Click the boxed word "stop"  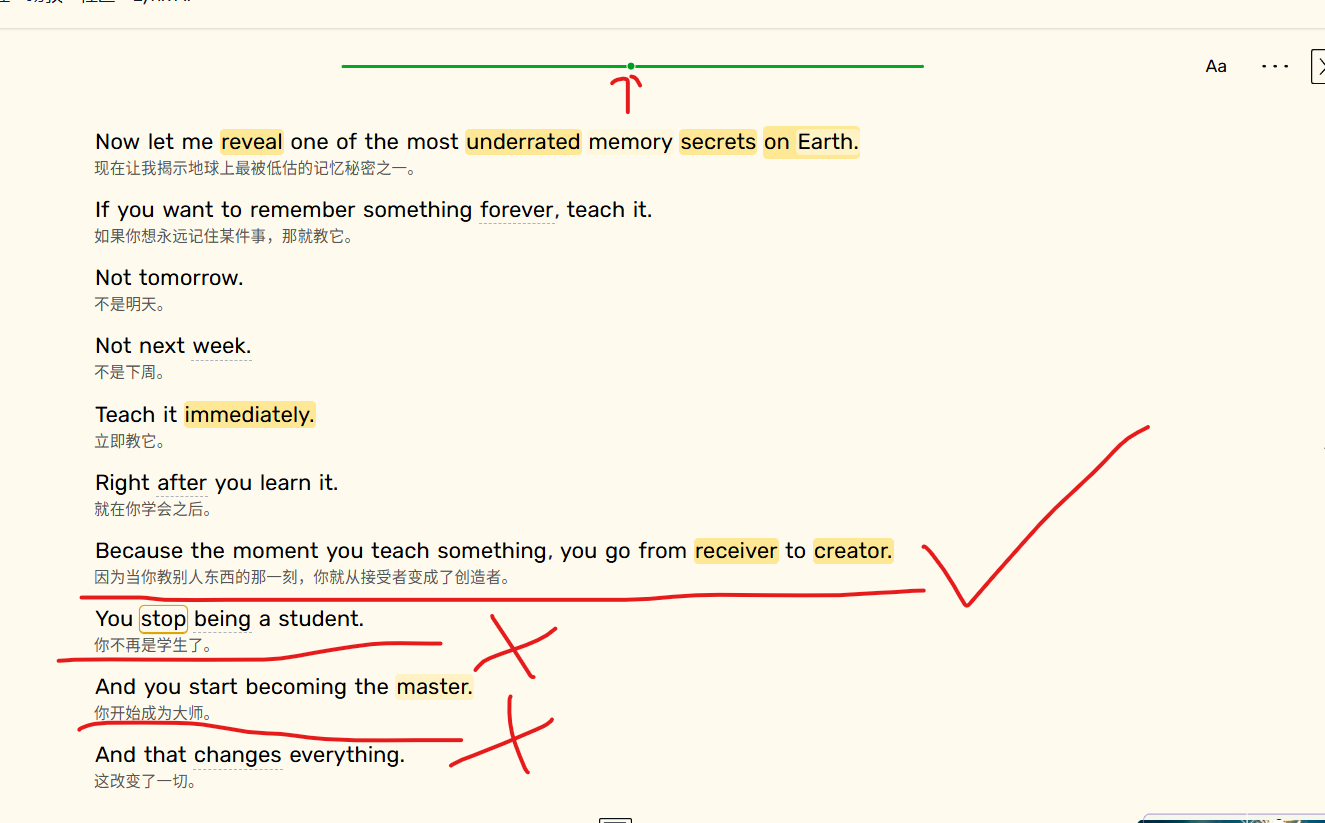(x=163, y=619)
